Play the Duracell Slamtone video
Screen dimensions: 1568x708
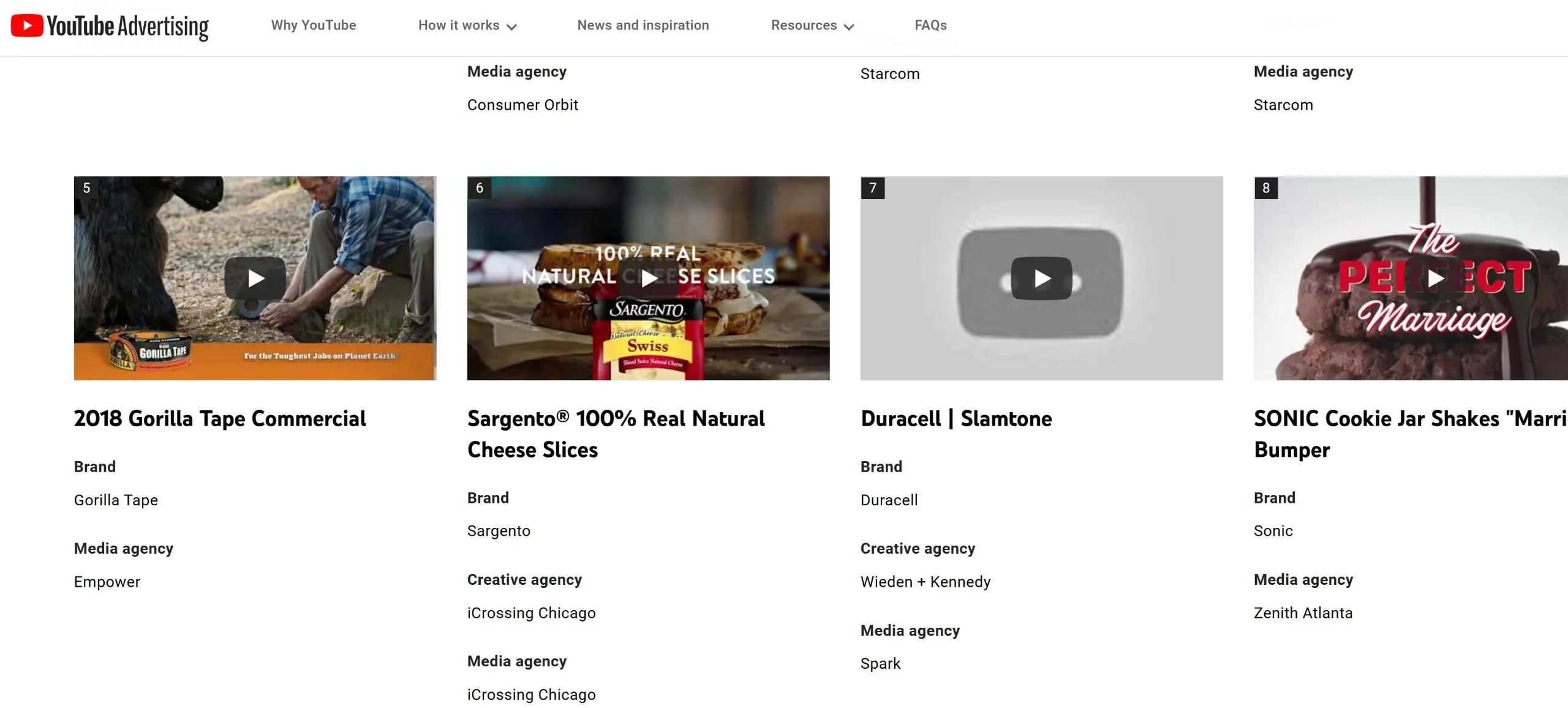pyautogui.click(x=1042, y=279)
